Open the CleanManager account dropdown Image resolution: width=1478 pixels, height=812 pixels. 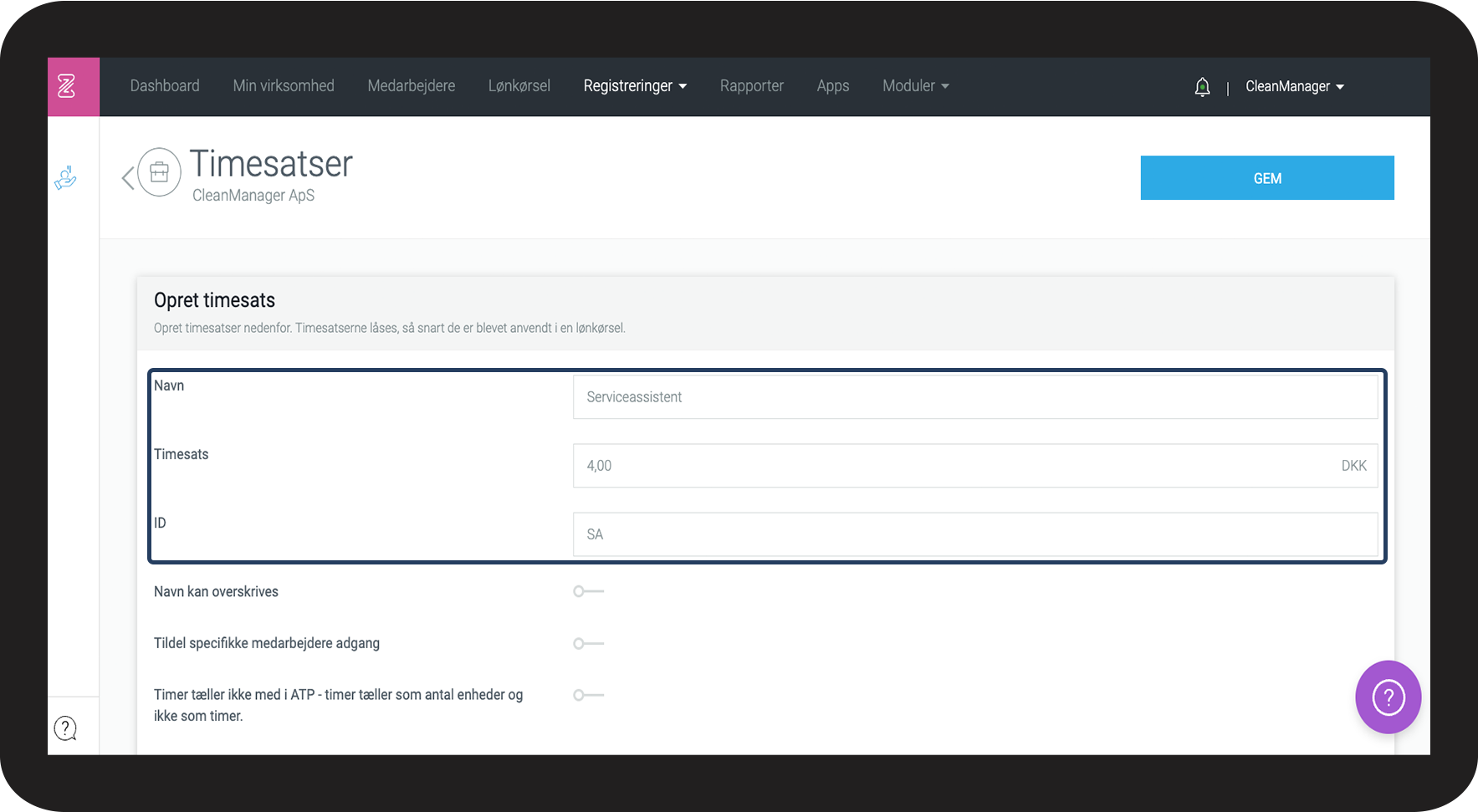pos(1295,87)
